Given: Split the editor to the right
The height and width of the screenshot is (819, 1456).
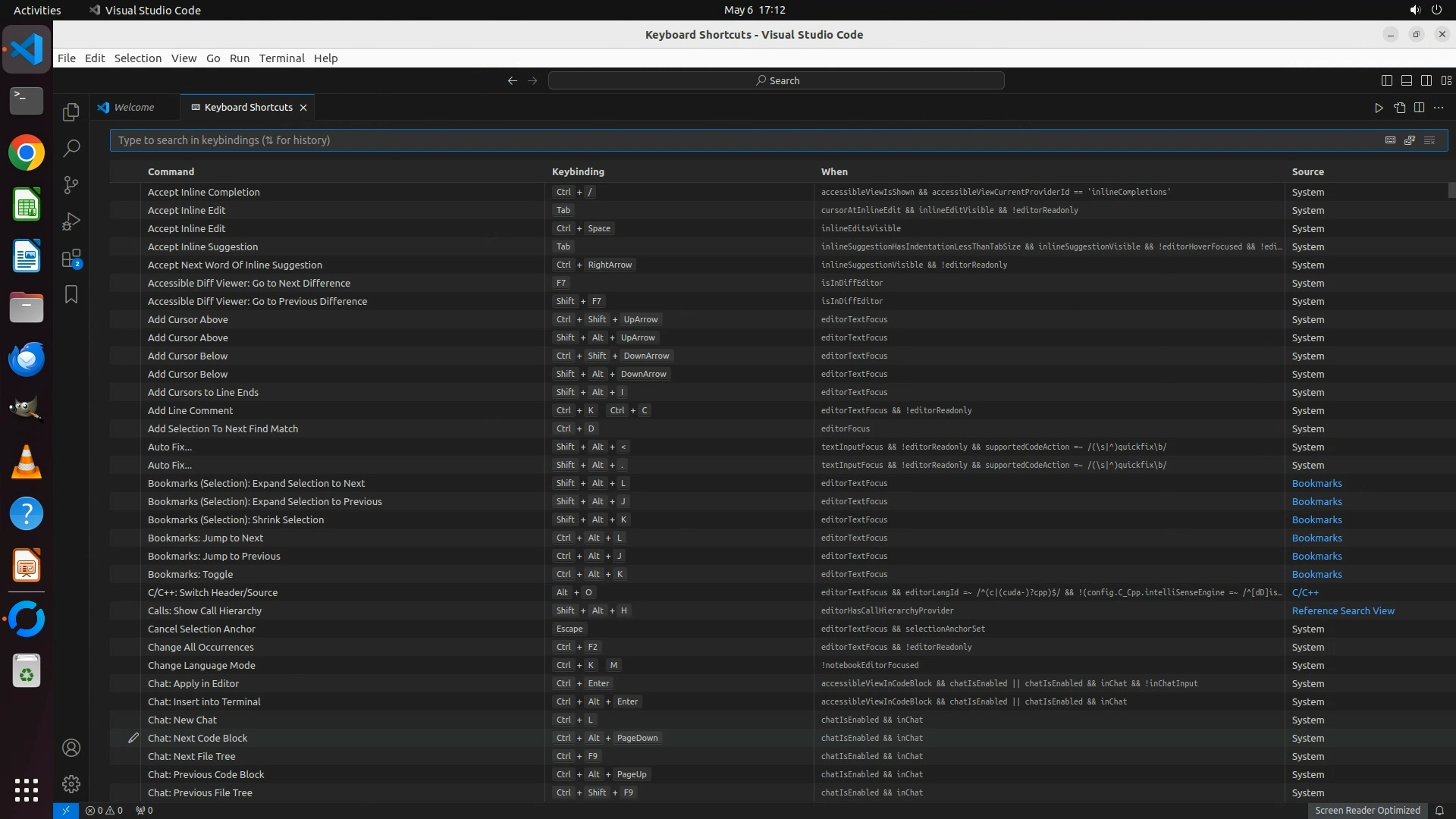Looking at the screenshot, I should (1420, 108).
